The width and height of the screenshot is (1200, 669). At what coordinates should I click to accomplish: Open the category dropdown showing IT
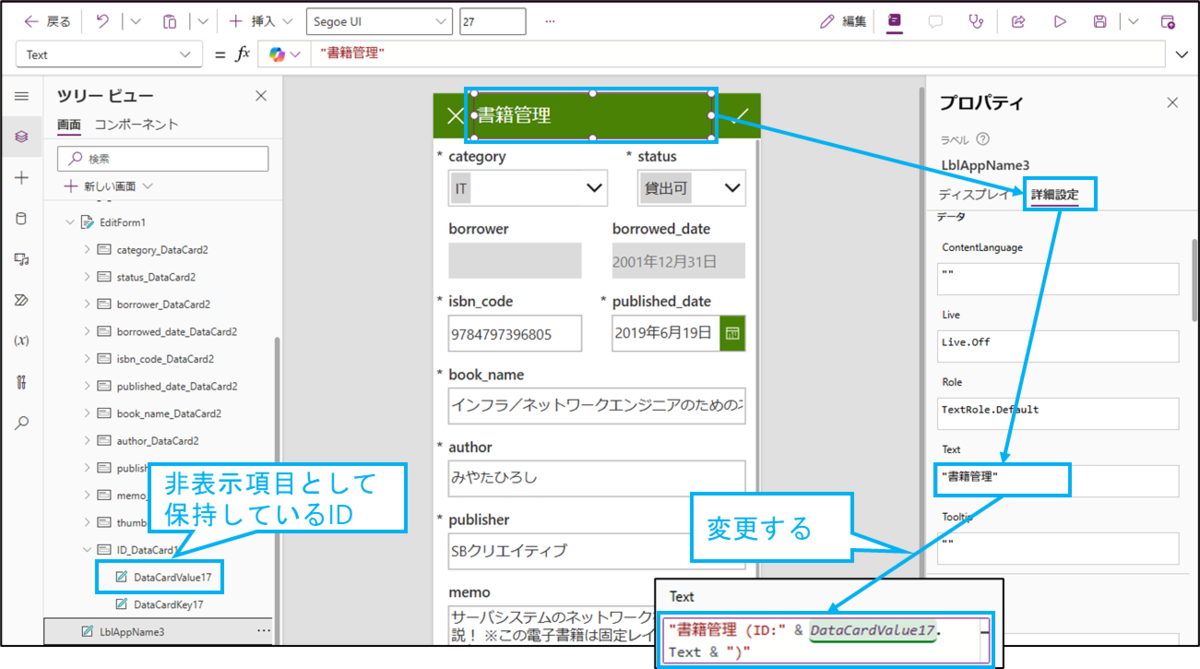(528, 188)
